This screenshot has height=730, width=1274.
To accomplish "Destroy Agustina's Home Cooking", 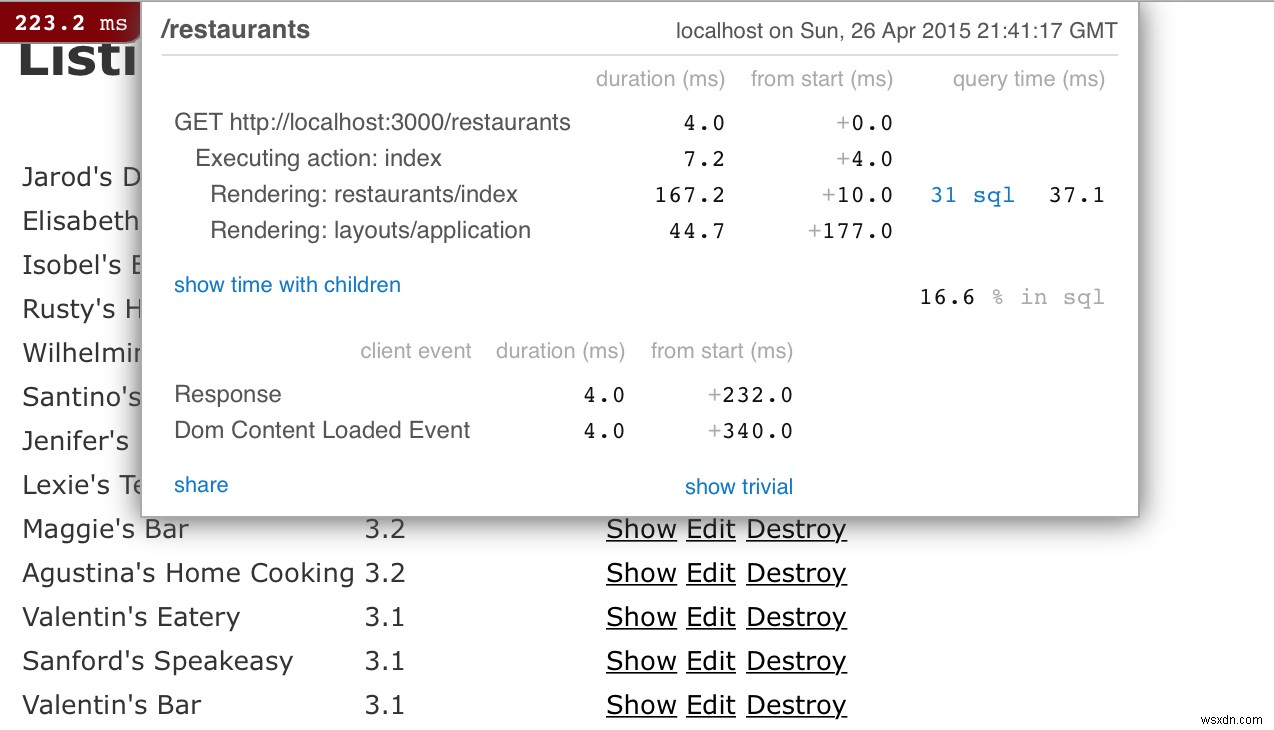I will [x=796, y=573].
